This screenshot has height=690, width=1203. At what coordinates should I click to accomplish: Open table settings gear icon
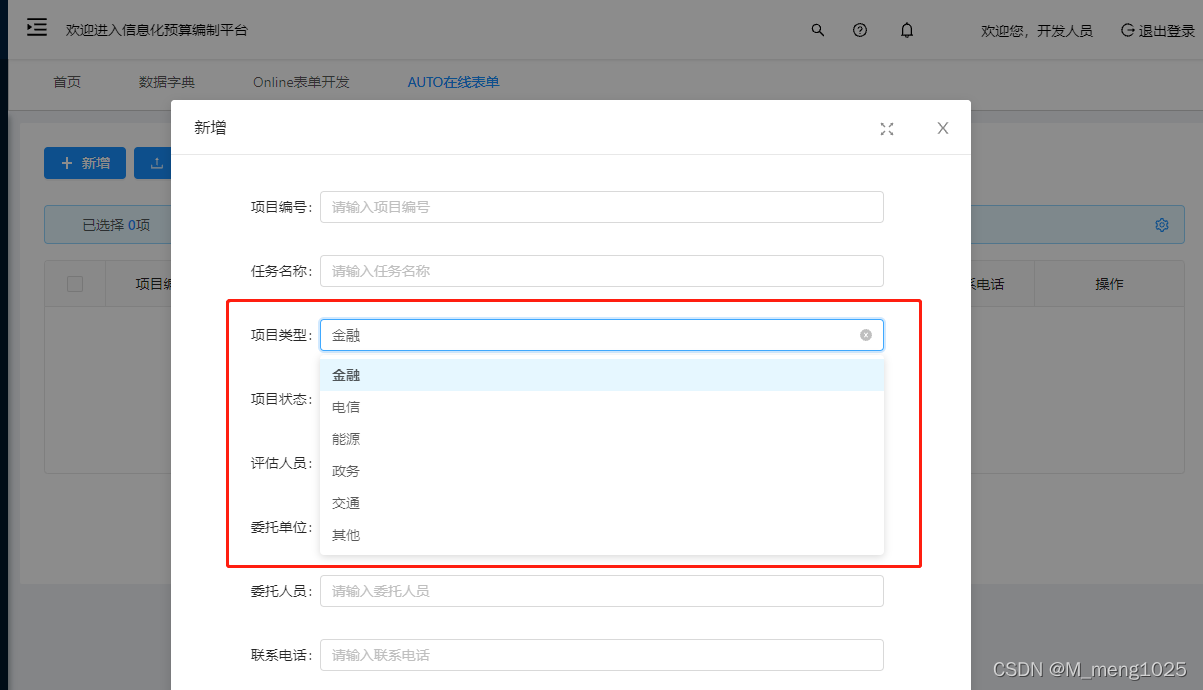click(1162, 225)
